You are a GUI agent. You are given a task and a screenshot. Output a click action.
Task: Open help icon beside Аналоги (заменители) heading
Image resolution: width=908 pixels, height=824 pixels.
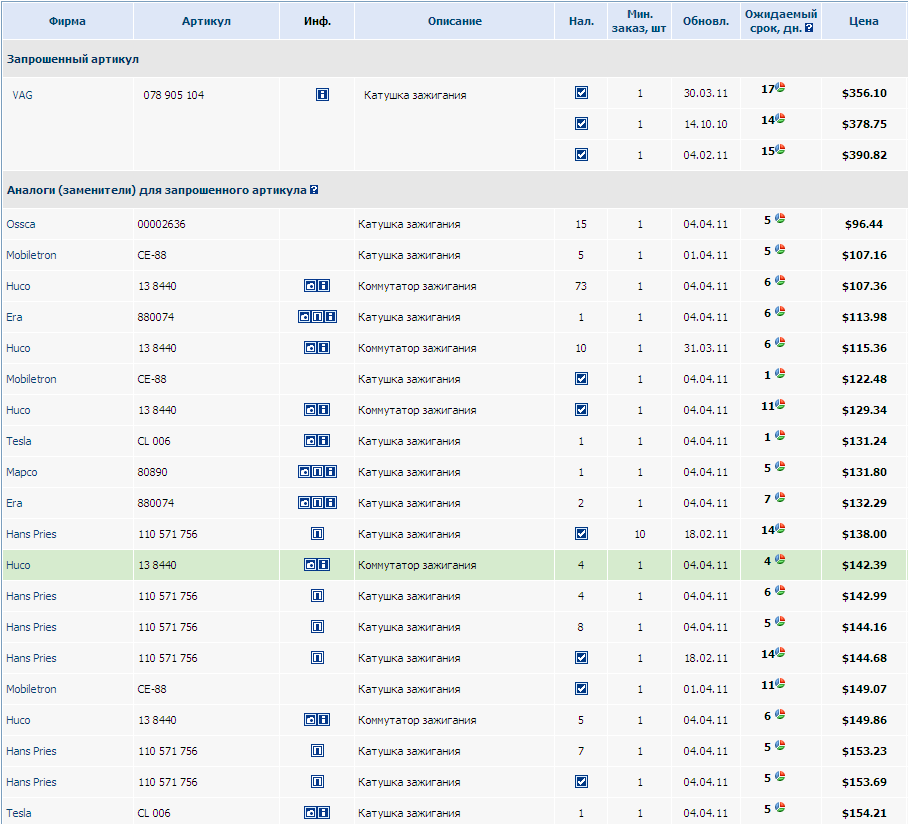pyautogui.click(x=314, y=189)
